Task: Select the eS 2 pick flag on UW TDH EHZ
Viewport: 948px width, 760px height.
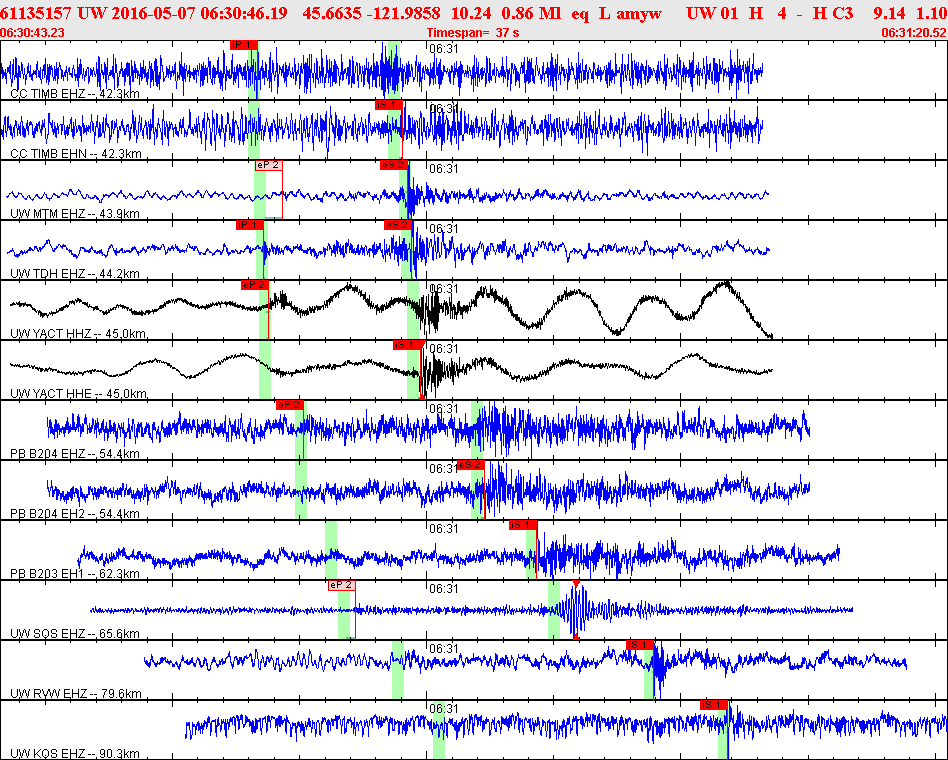Action: [x=398, y=225]
